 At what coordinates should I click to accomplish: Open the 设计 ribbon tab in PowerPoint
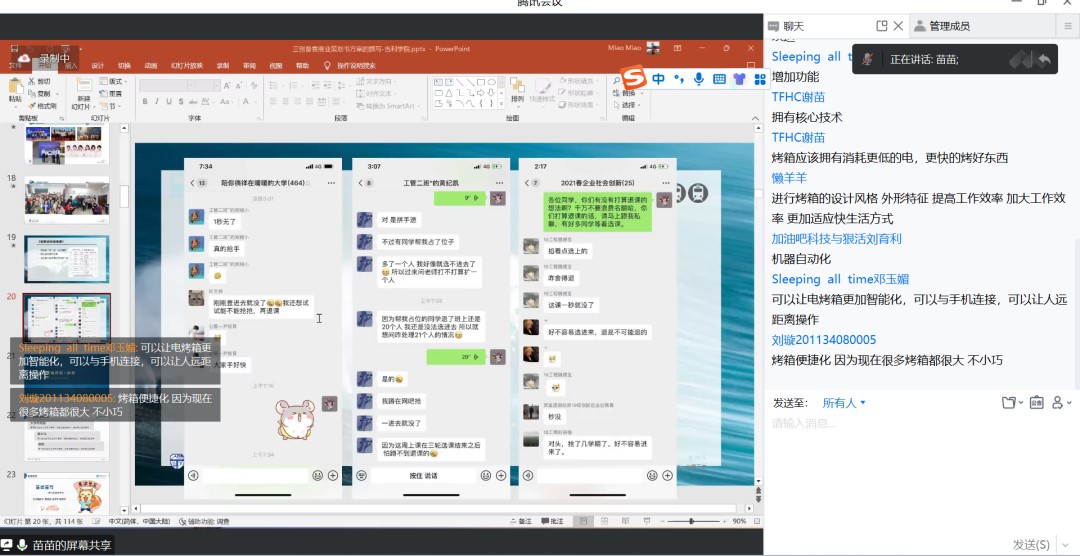97,66
